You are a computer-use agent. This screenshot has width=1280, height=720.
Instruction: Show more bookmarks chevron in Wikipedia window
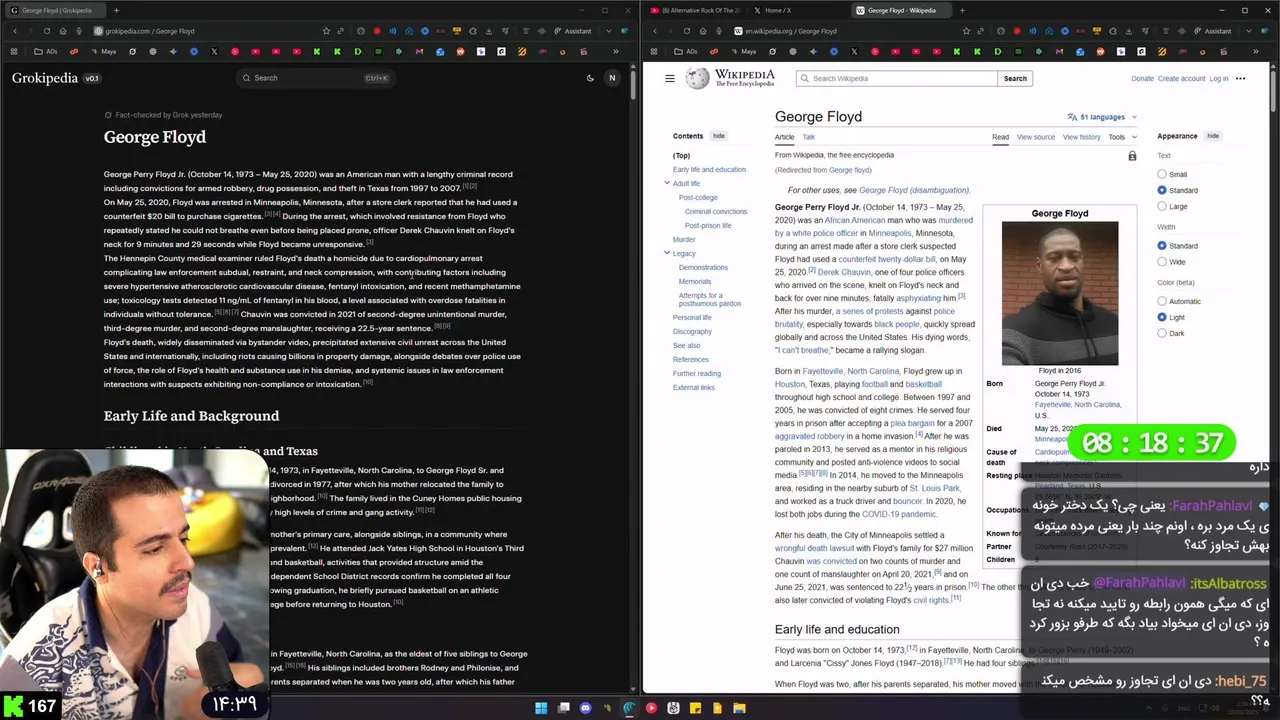(1255, 51)
